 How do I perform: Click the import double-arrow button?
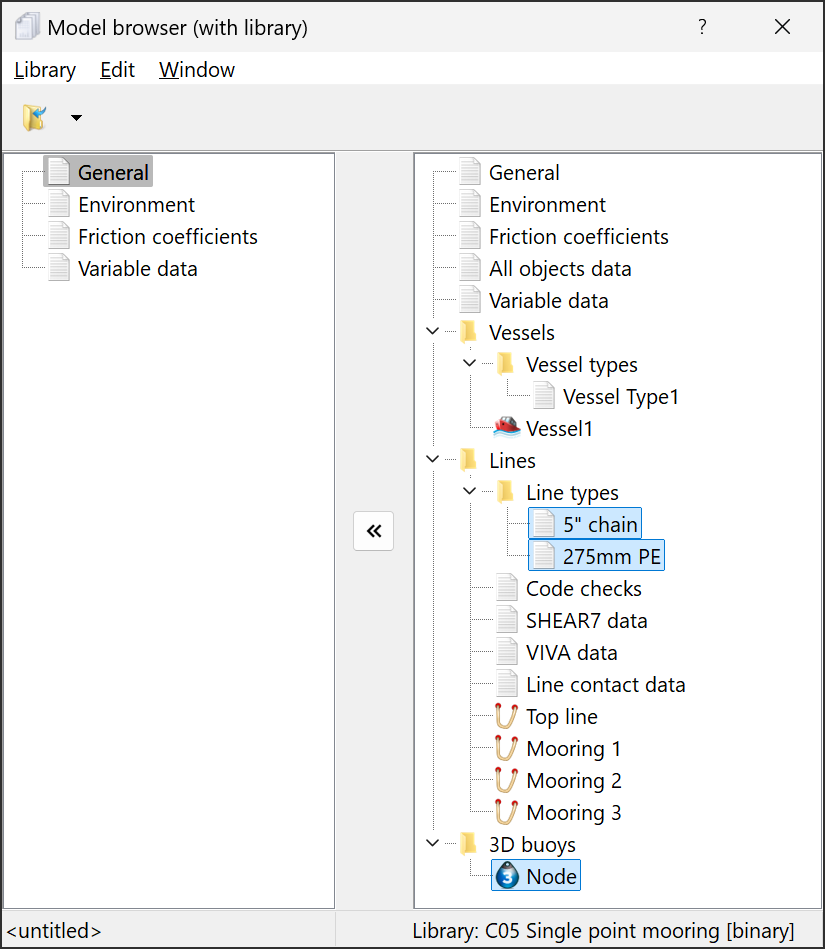[x=374, y=531]
